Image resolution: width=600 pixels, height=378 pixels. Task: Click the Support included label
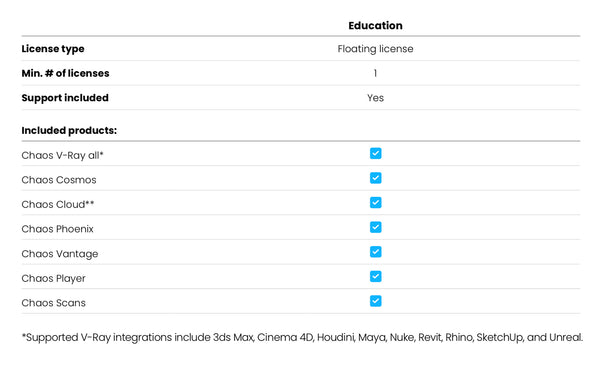pos(65,98)
